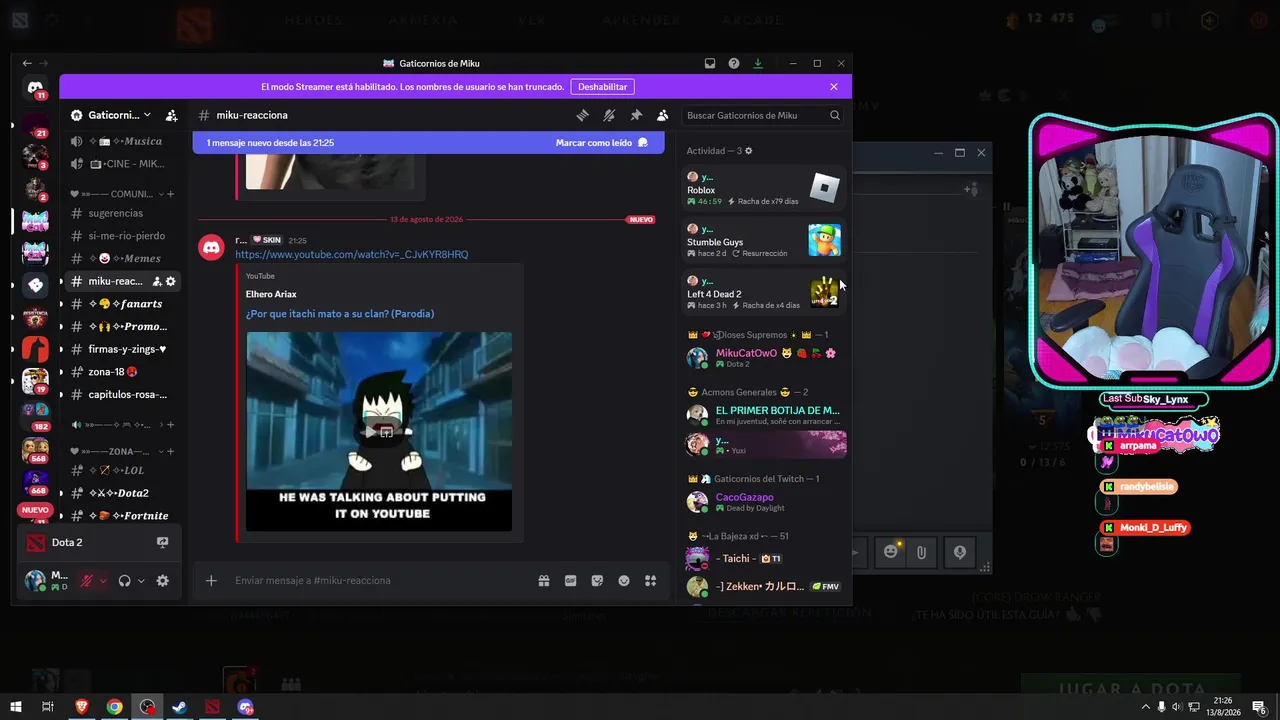Image resolution: width=1280 pixels, height=720 pixels.
Task: Open the threads icon in channel header
Action: (x=583, y=115)
